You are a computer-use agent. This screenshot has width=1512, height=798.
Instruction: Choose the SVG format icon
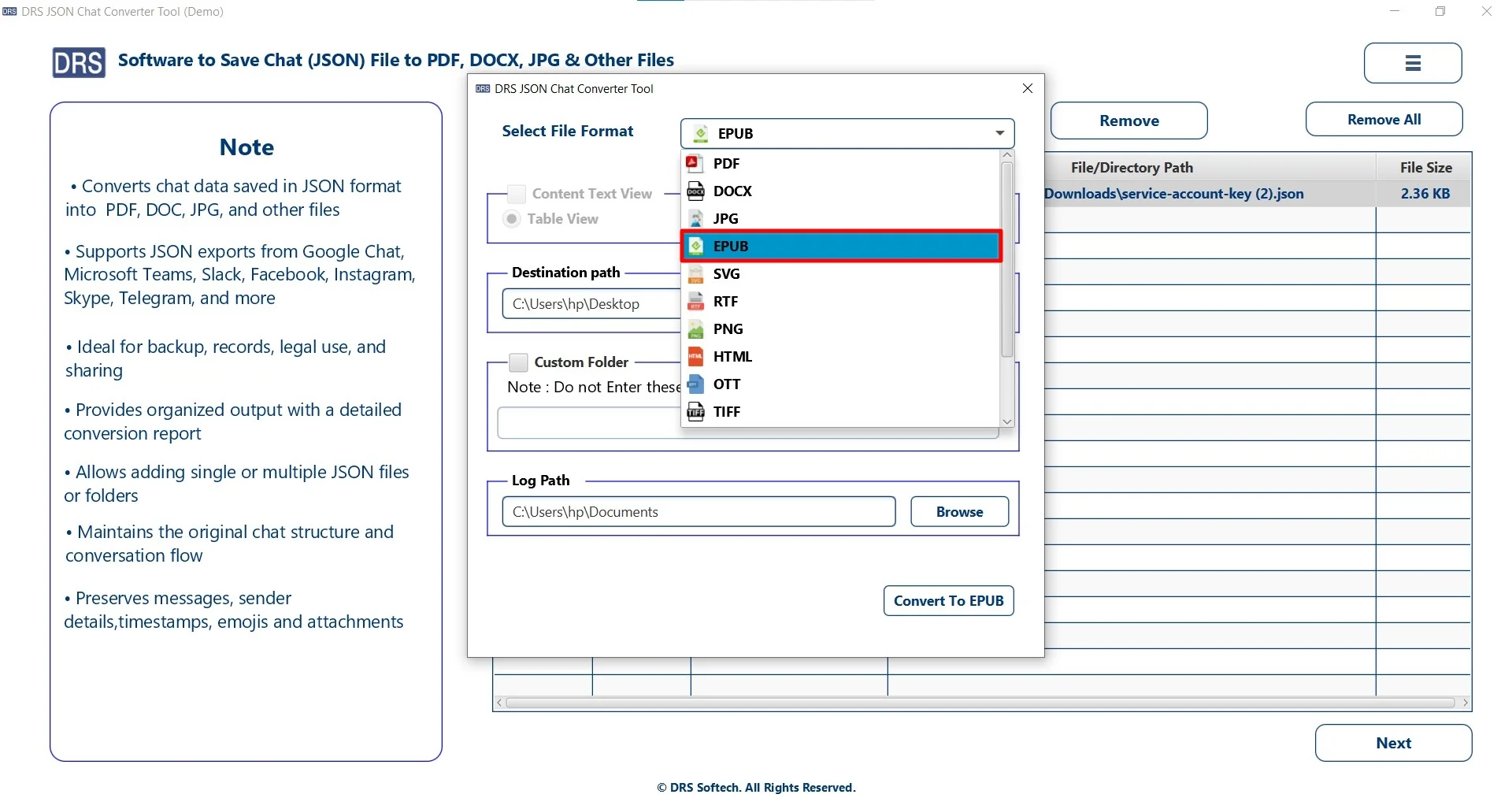pos(696,273)
